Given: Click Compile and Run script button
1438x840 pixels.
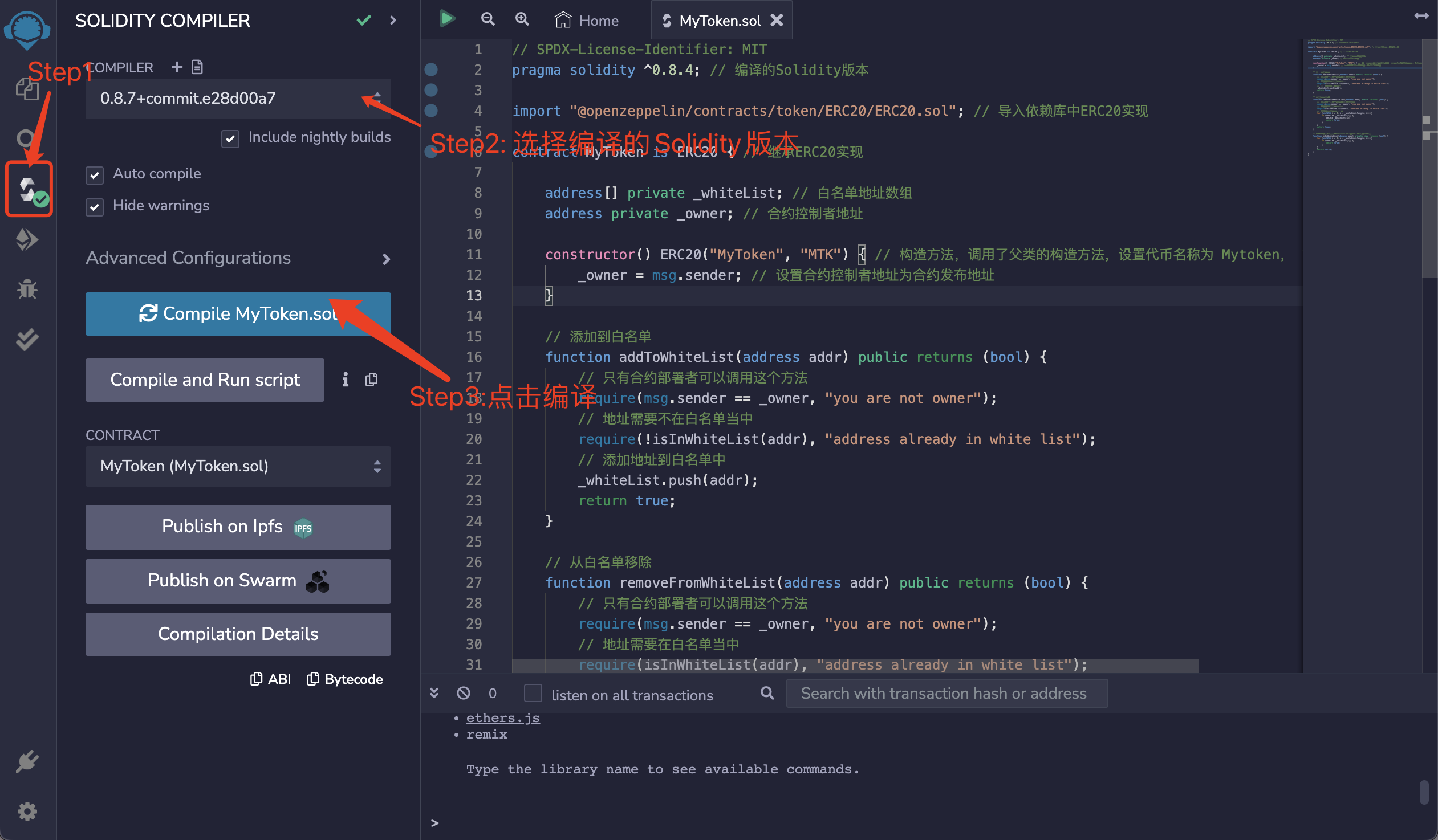Looking at the screenshot, I should click(205, 380).
